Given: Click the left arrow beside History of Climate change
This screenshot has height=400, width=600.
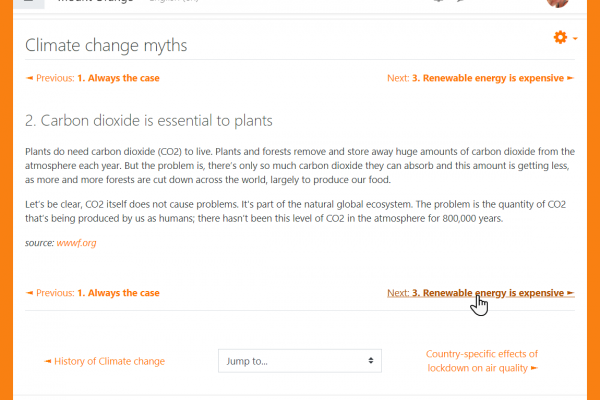Looking at the screenshot, I should (x=47, y=361).
